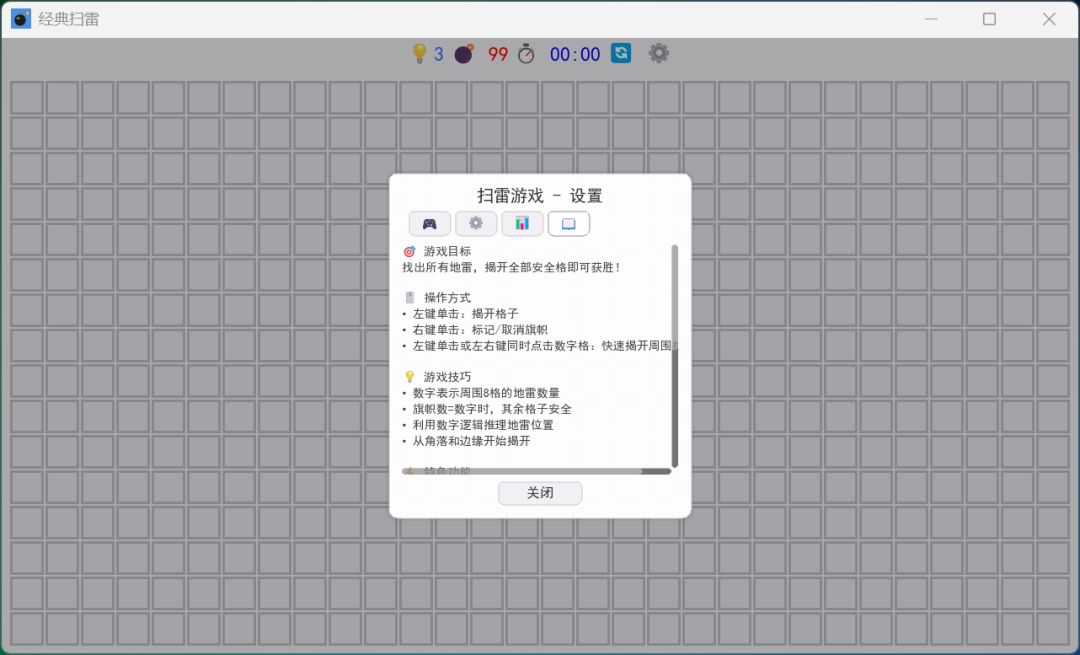
Task: Switch to the gear settings tab in dialog
Action: coord(476,224)
